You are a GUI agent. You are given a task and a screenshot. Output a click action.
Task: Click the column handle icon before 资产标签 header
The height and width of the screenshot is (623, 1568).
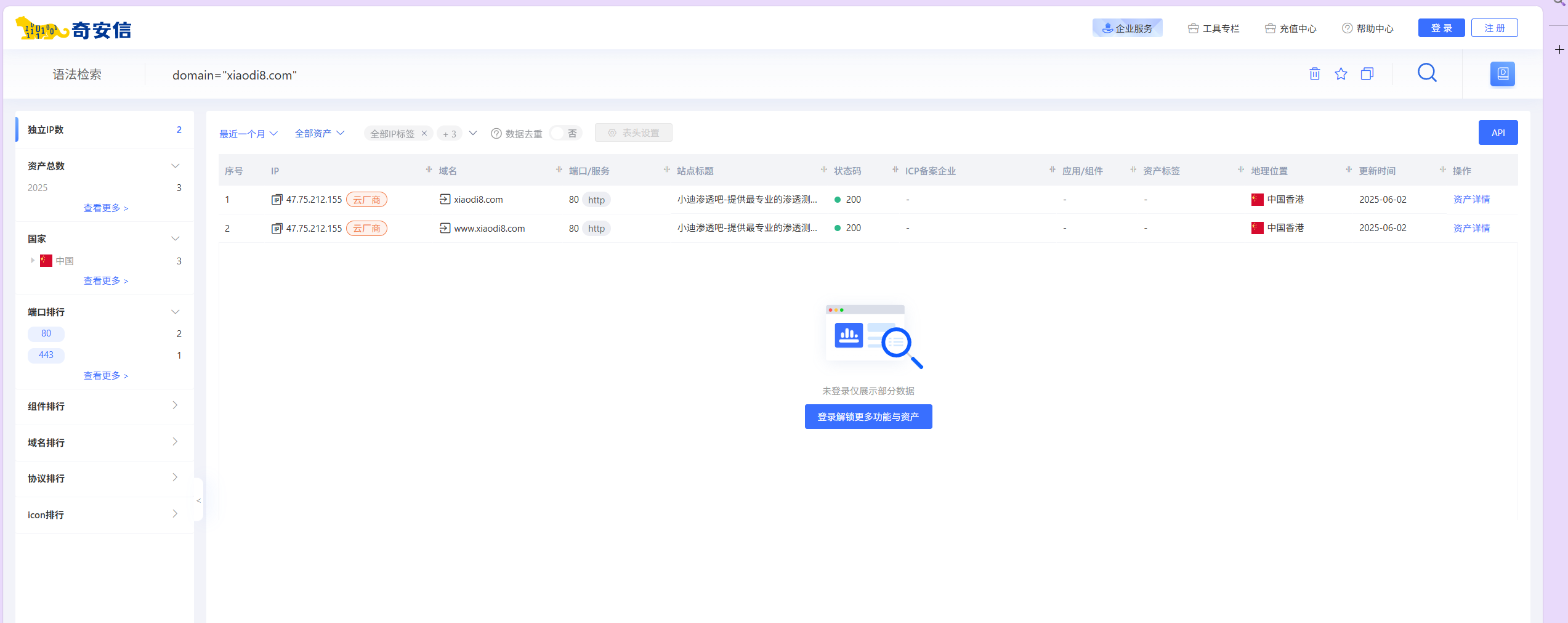point(1133,169)
